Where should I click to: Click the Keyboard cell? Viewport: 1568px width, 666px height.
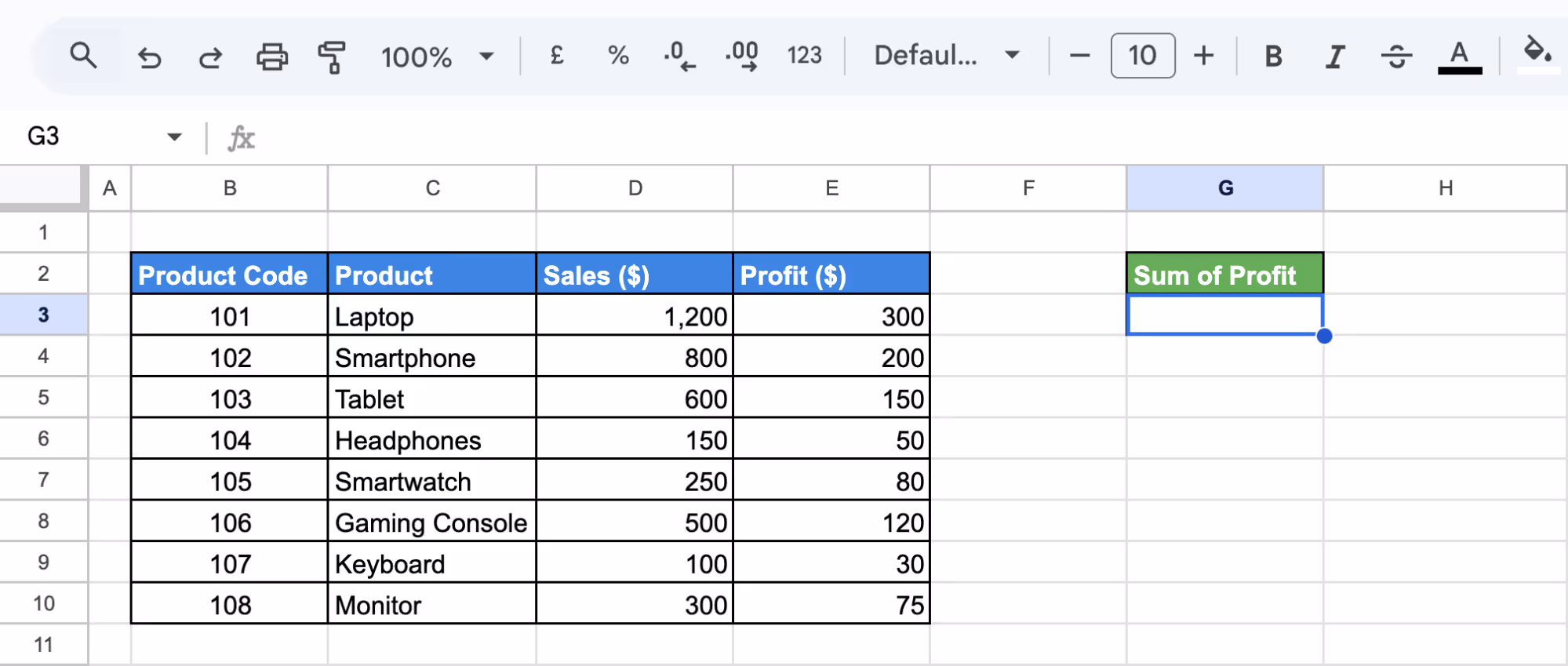[x=432, y=562]
